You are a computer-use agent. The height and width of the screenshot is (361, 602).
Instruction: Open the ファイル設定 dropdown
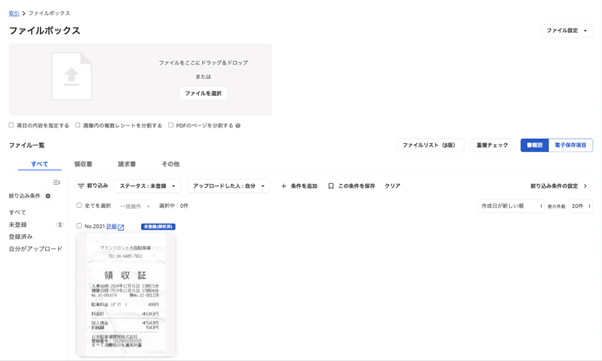566,30
